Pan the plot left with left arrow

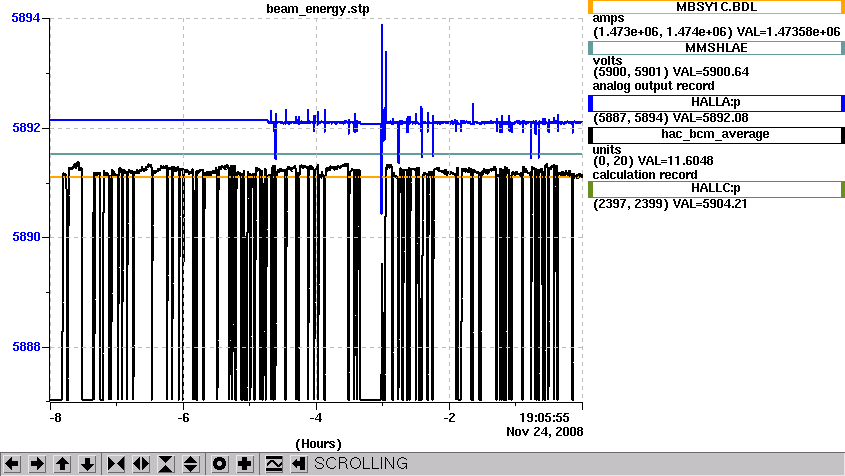click(12, 464)
